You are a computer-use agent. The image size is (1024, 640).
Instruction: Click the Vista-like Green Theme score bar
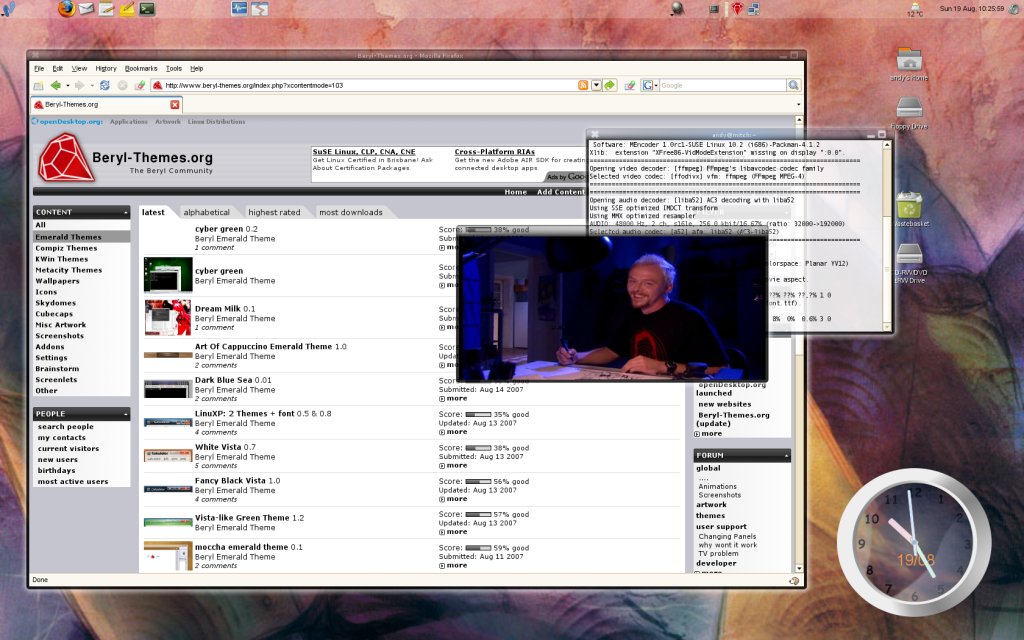(478, 515)
